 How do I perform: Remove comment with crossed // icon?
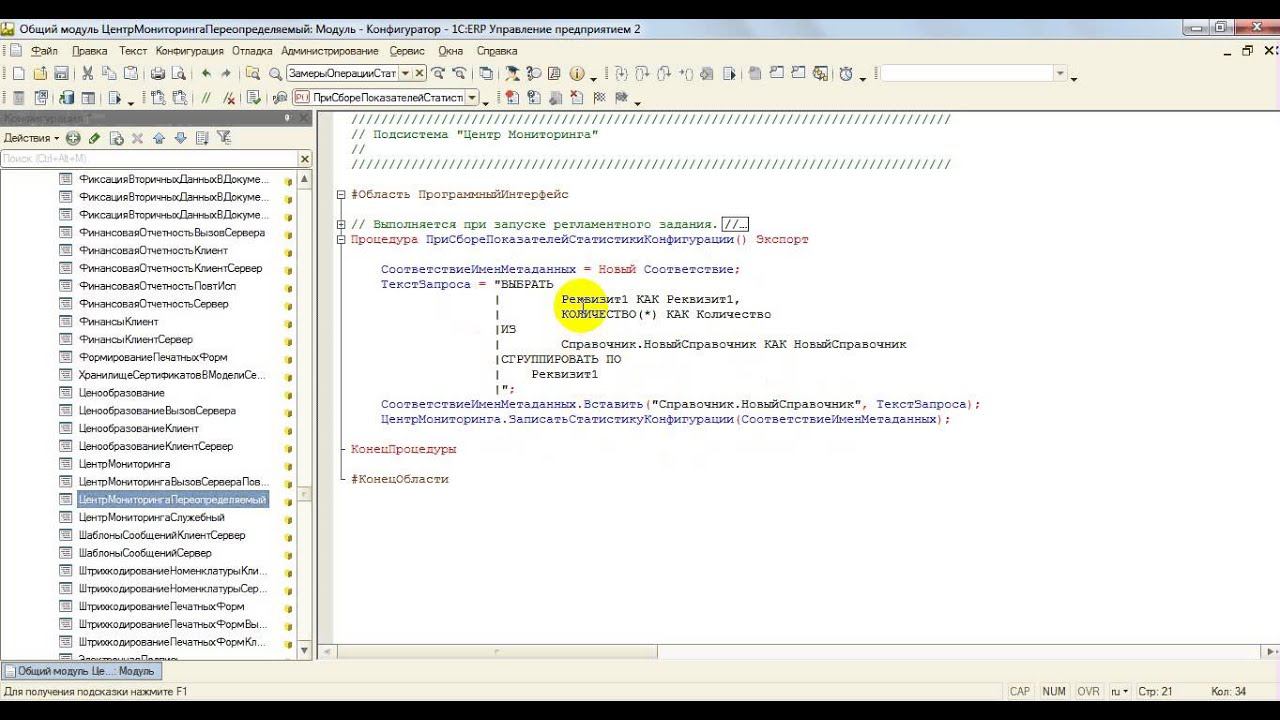[229, 98]
